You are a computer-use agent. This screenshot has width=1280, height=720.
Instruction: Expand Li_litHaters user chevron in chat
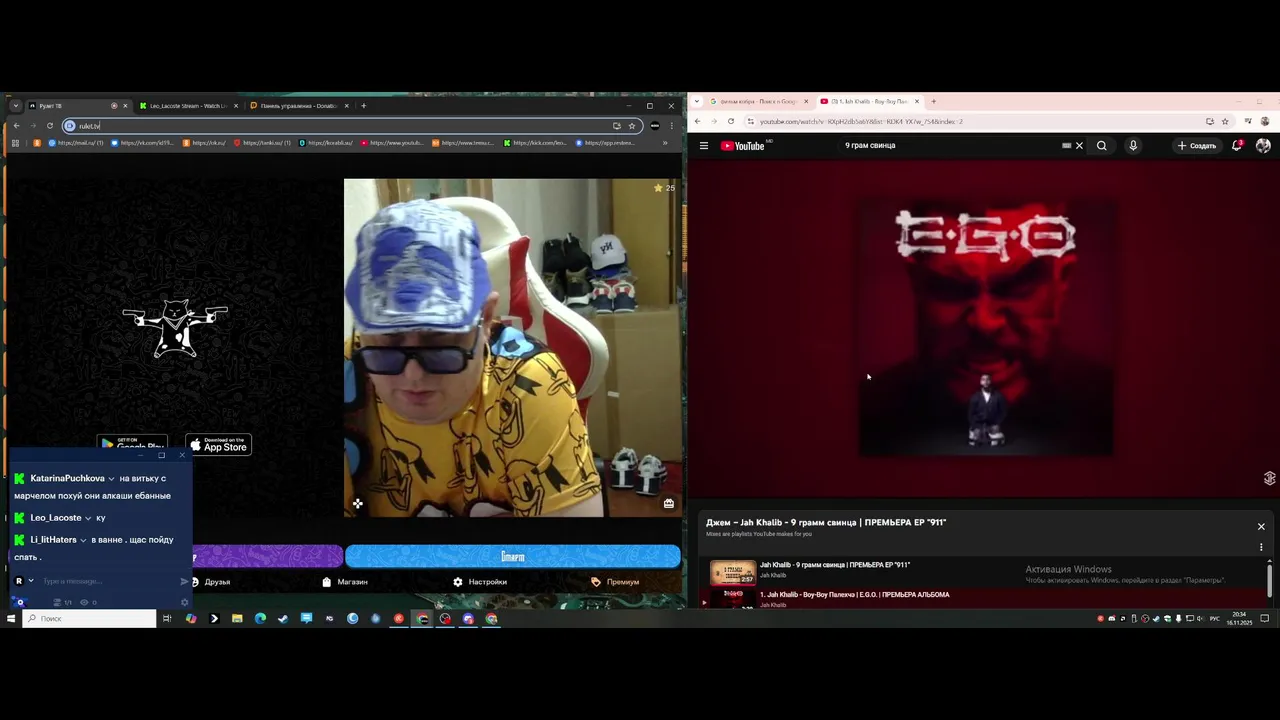click(83, 540)
